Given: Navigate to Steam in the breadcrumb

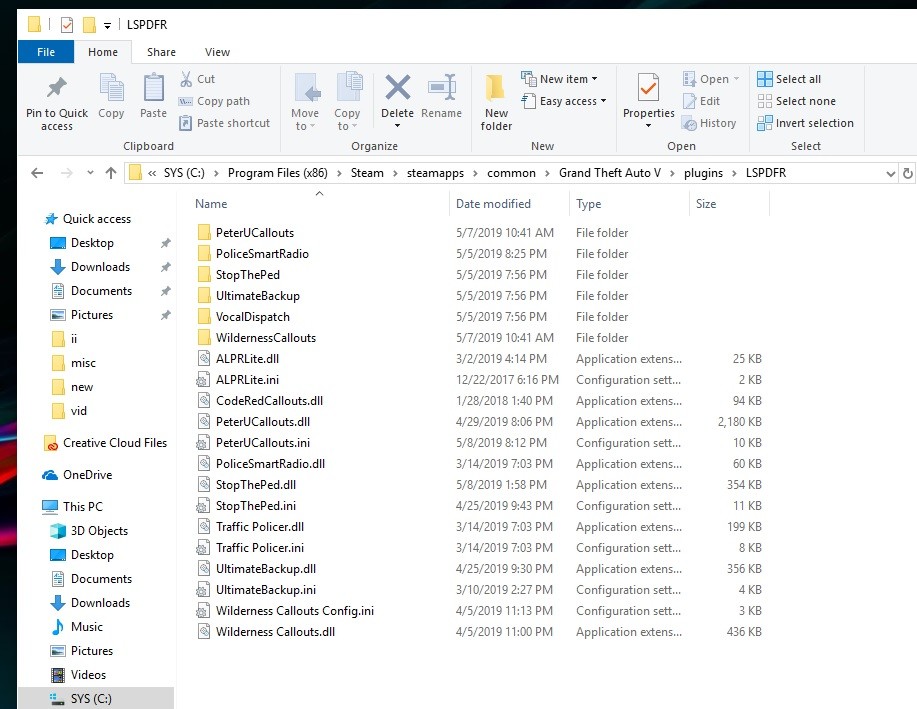Looking at the screenshot, I should (367, 173).
